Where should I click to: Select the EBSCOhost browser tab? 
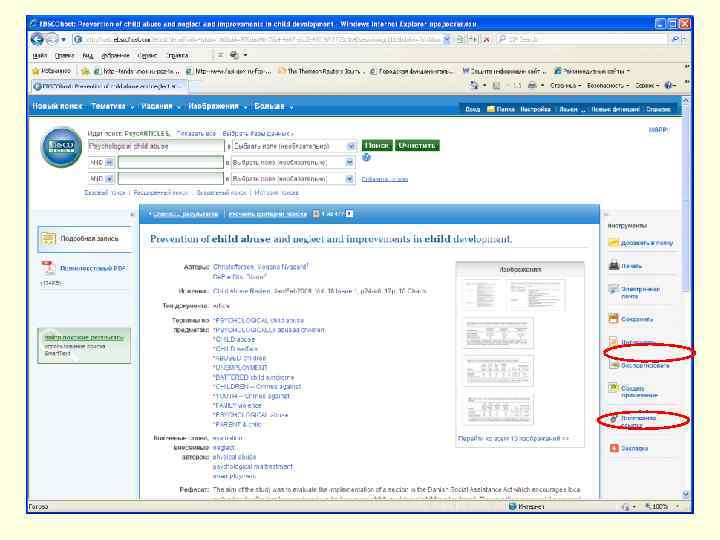tap(109, 86)
